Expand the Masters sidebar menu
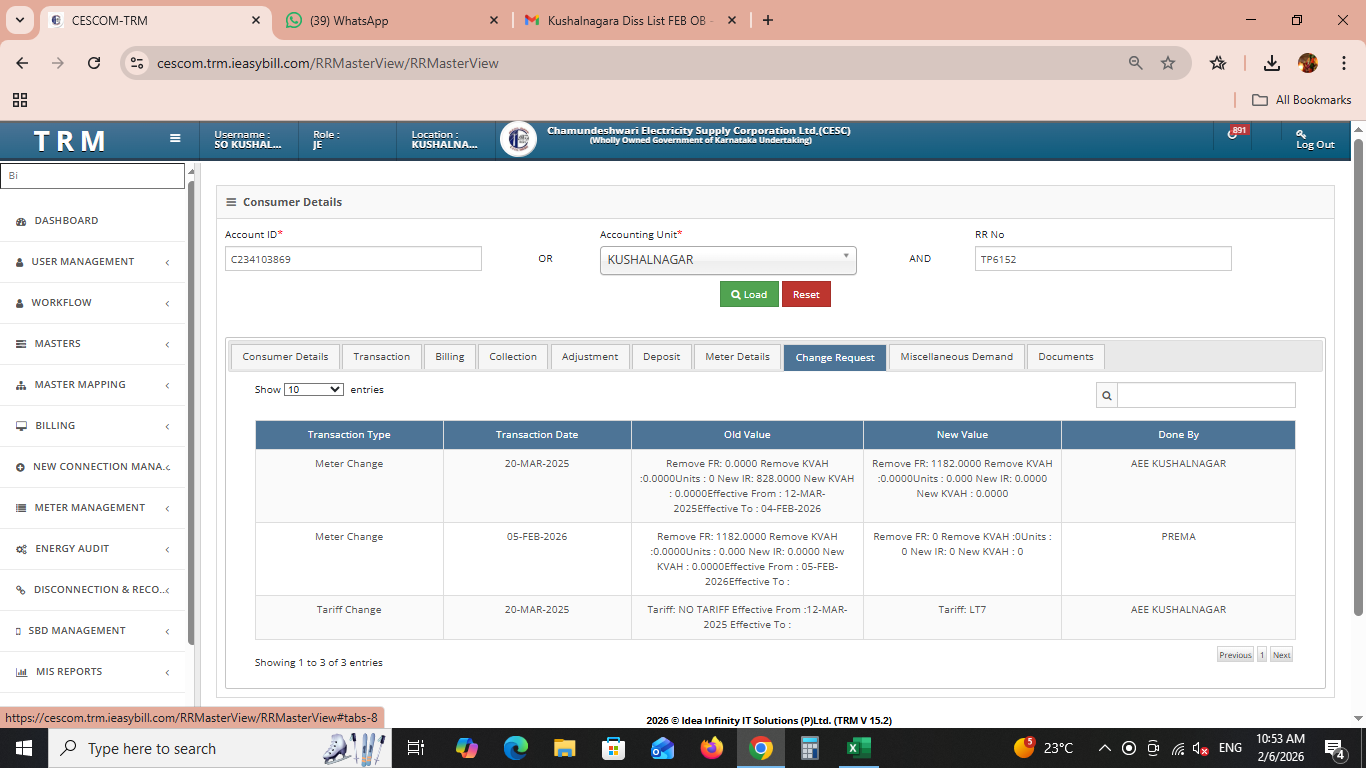The width and height of the screenshot is (1366, 768). point(92,344)
